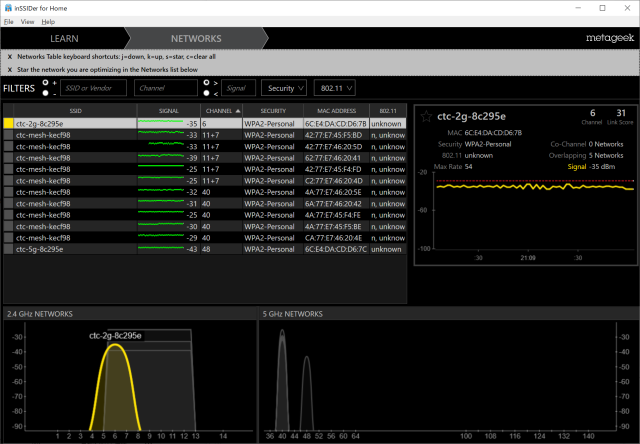The image size is (640, 444).
Task: Select MAC address 6A:77:E7:46:20:42
Action: 333,204
